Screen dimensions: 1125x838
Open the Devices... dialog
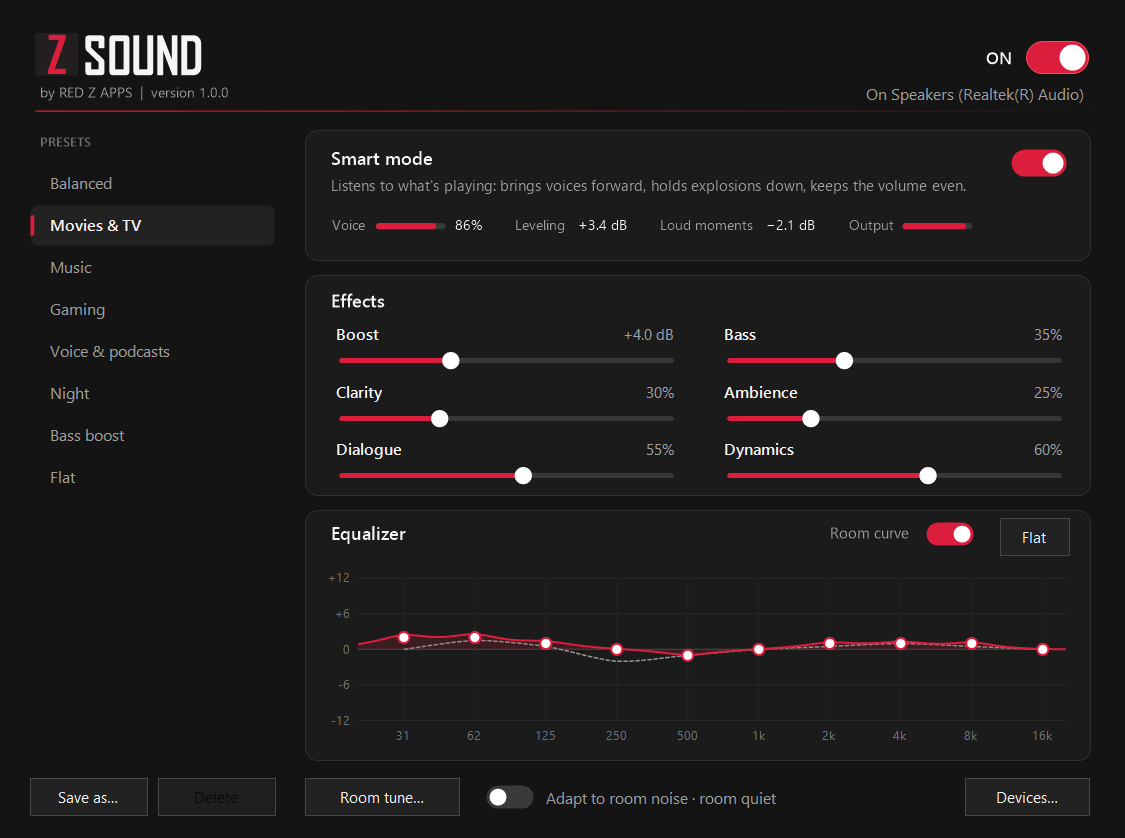tap(1027, 797)
